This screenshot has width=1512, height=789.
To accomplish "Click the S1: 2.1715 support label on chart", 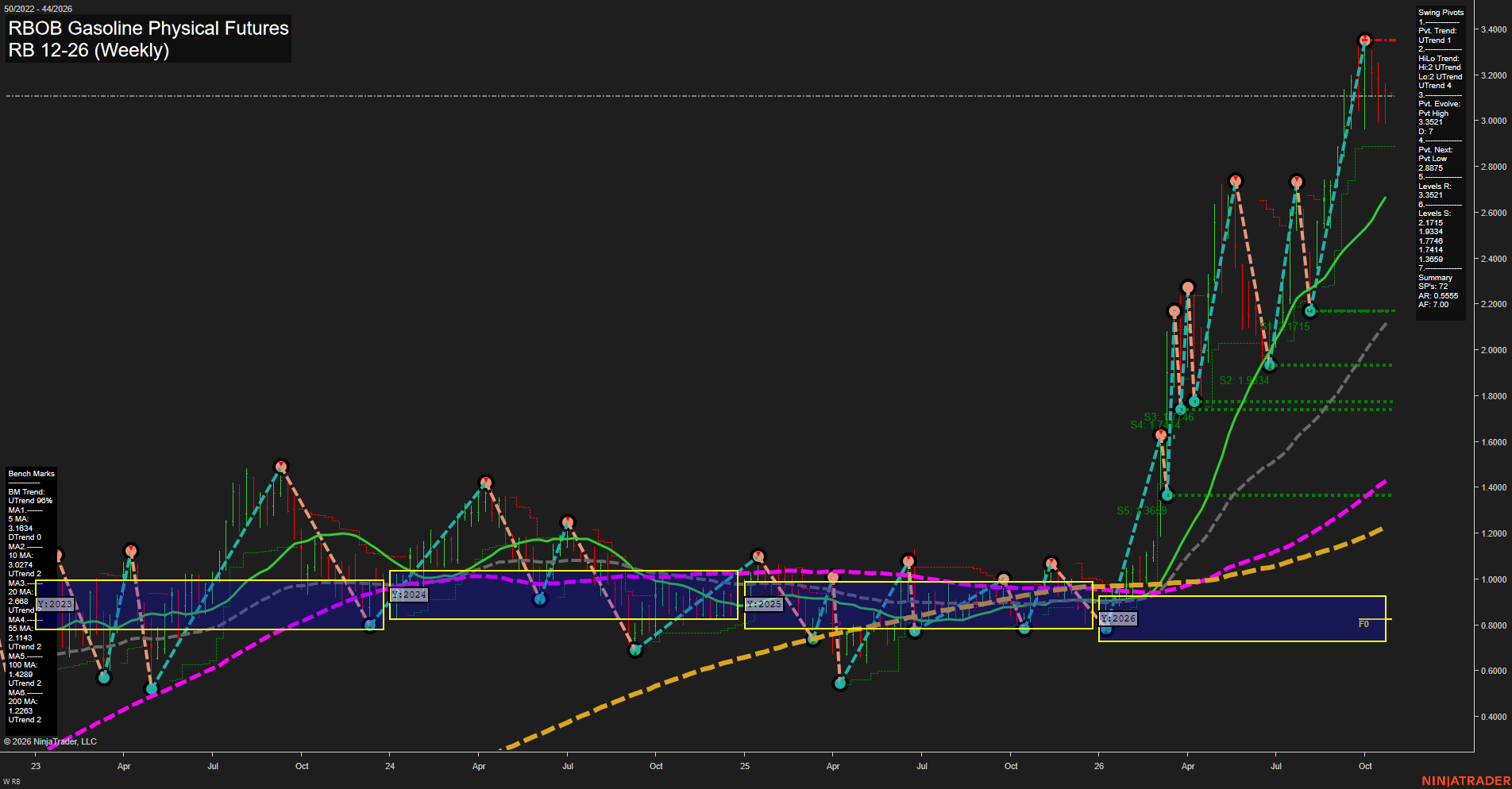I will [x=1284, y=326].
